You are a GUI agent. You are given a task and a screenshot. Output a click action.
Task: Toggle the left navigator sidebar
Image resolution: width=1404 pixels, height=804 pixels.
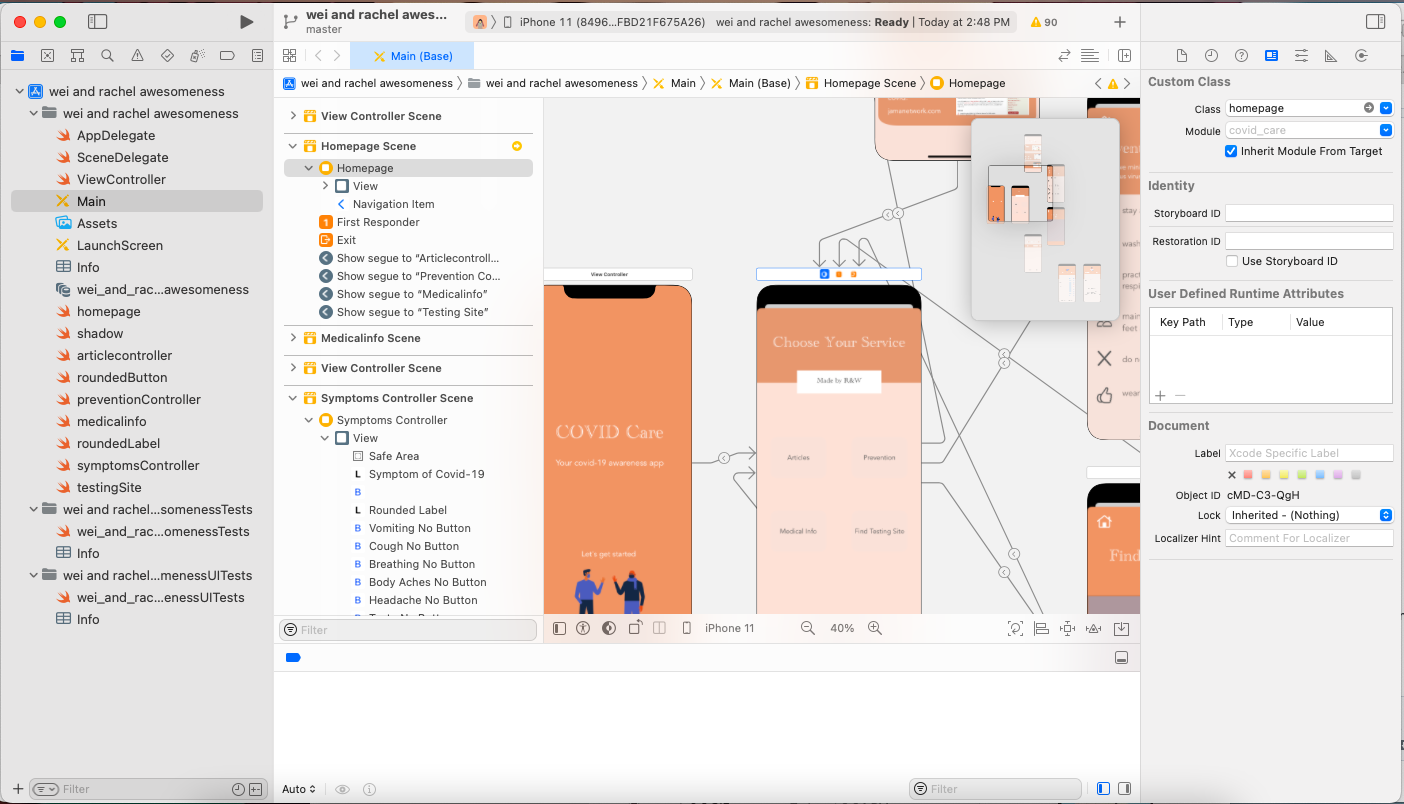point(97,22)
